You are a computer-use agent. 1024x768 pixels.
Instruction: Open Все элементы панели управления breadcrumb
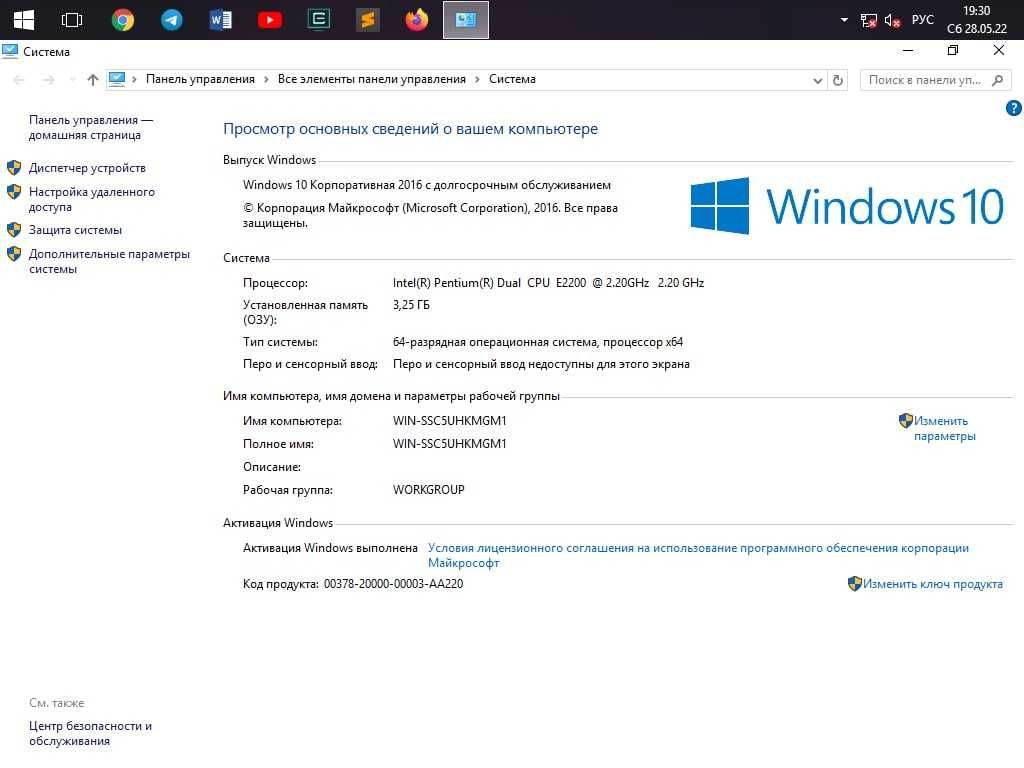tap(372, 79)
